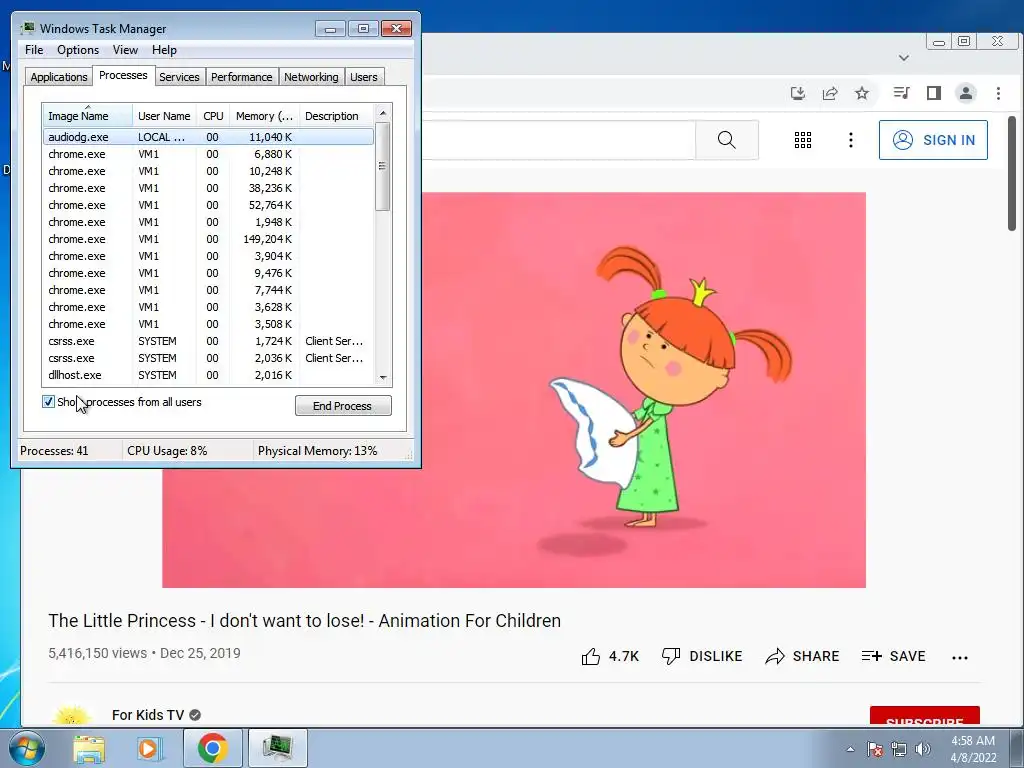This screenshot has width=1024, height=768.
Task: Select the csrss.exe row using 2,036 K
Action: tap(208, 358)
